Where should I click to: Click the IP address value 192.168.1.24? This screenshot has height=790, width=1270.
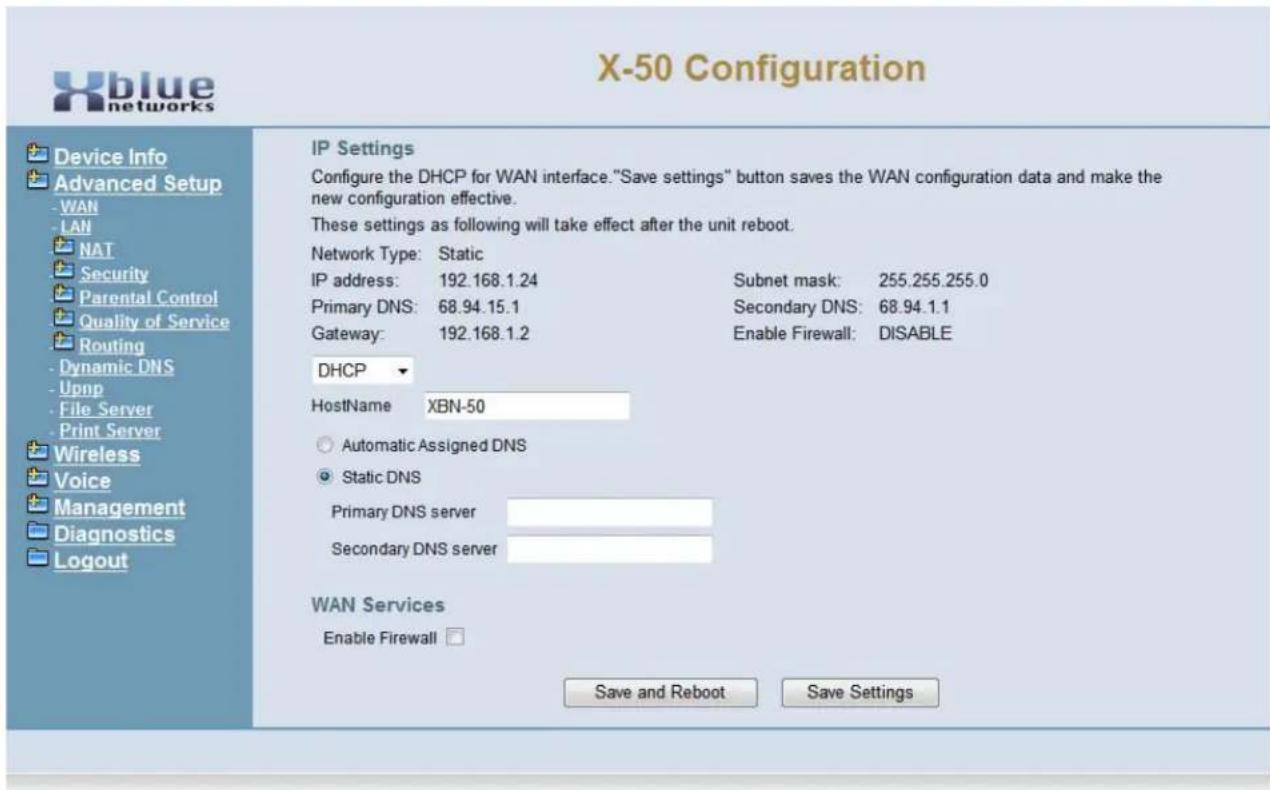(x=489, y=281)
